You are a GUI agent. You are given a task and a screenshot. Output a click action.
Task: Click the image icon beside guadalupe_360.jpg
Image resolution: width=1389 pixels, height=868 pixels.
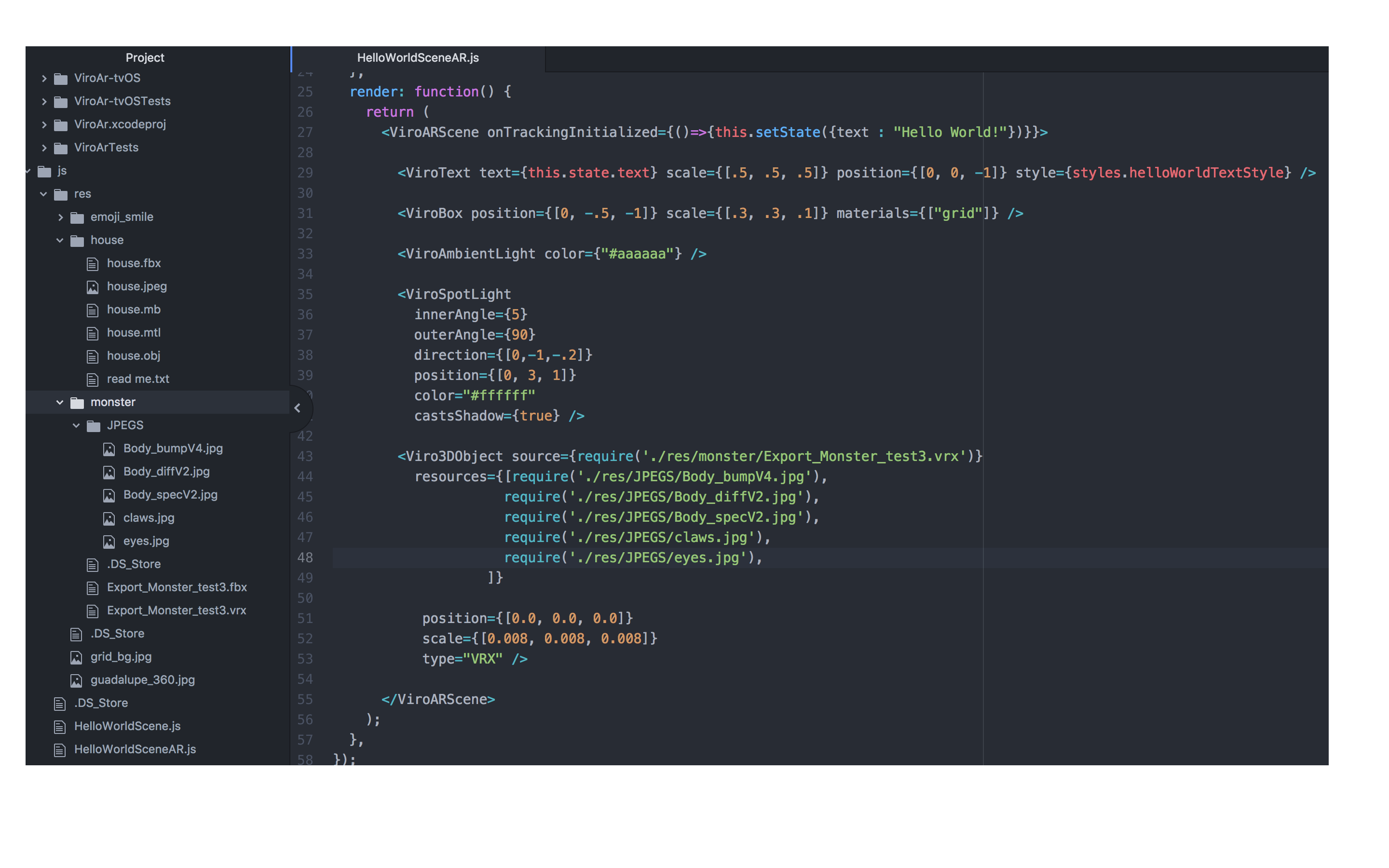point(77,680)
